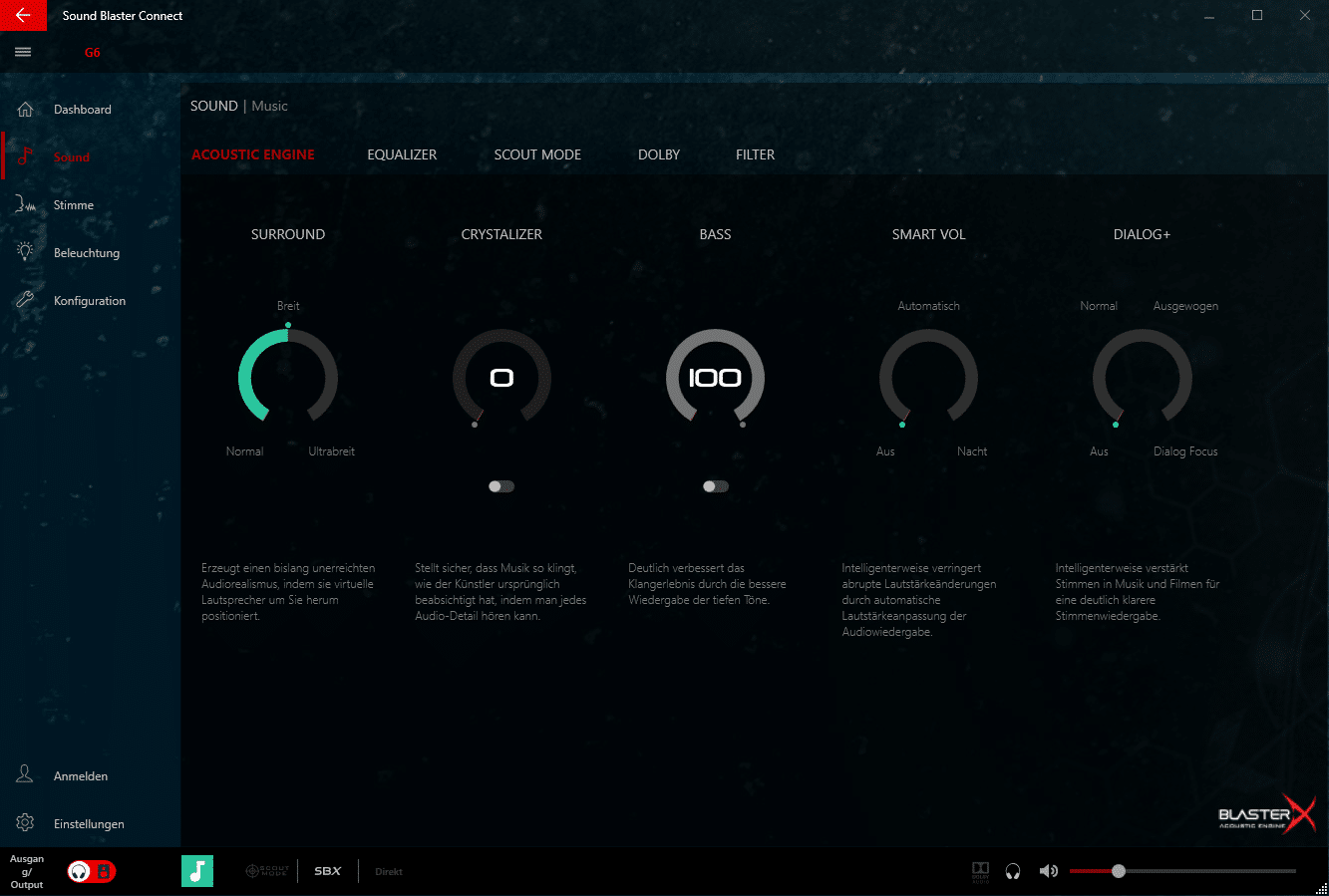Open the Konfiguration page

[x=89, y=301]
